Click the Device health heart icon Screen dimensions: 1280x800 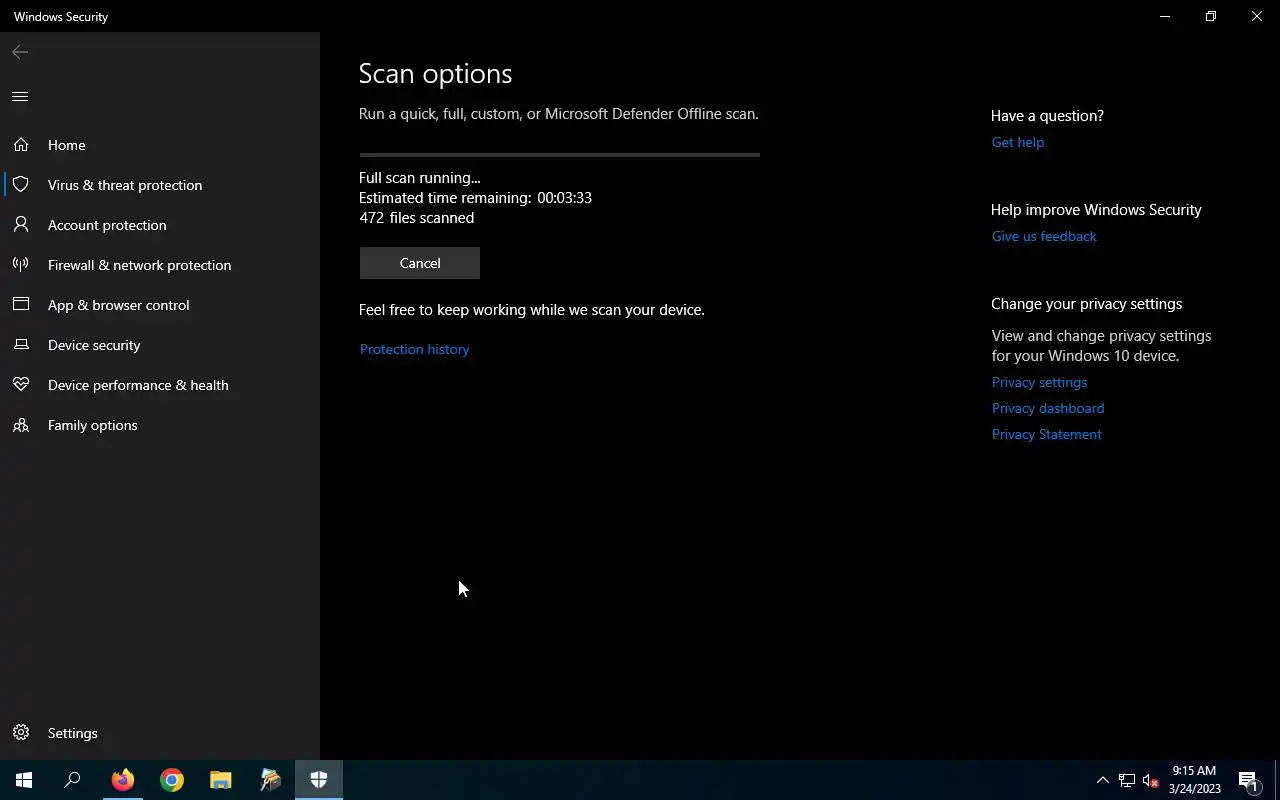[x=21, y=385]
